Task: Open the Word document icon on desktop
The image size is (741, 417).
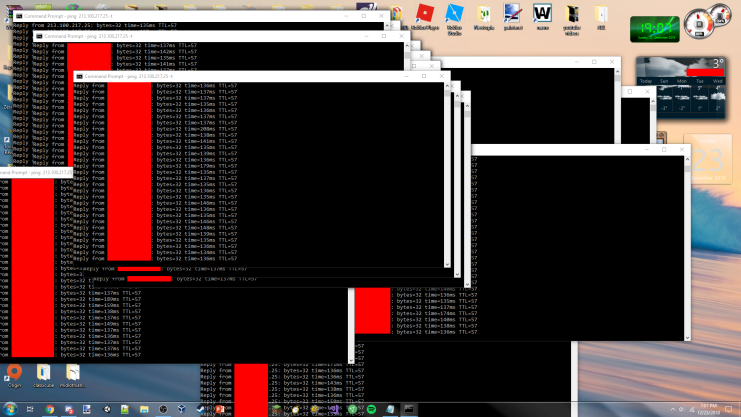Action: tap(542, 13)
